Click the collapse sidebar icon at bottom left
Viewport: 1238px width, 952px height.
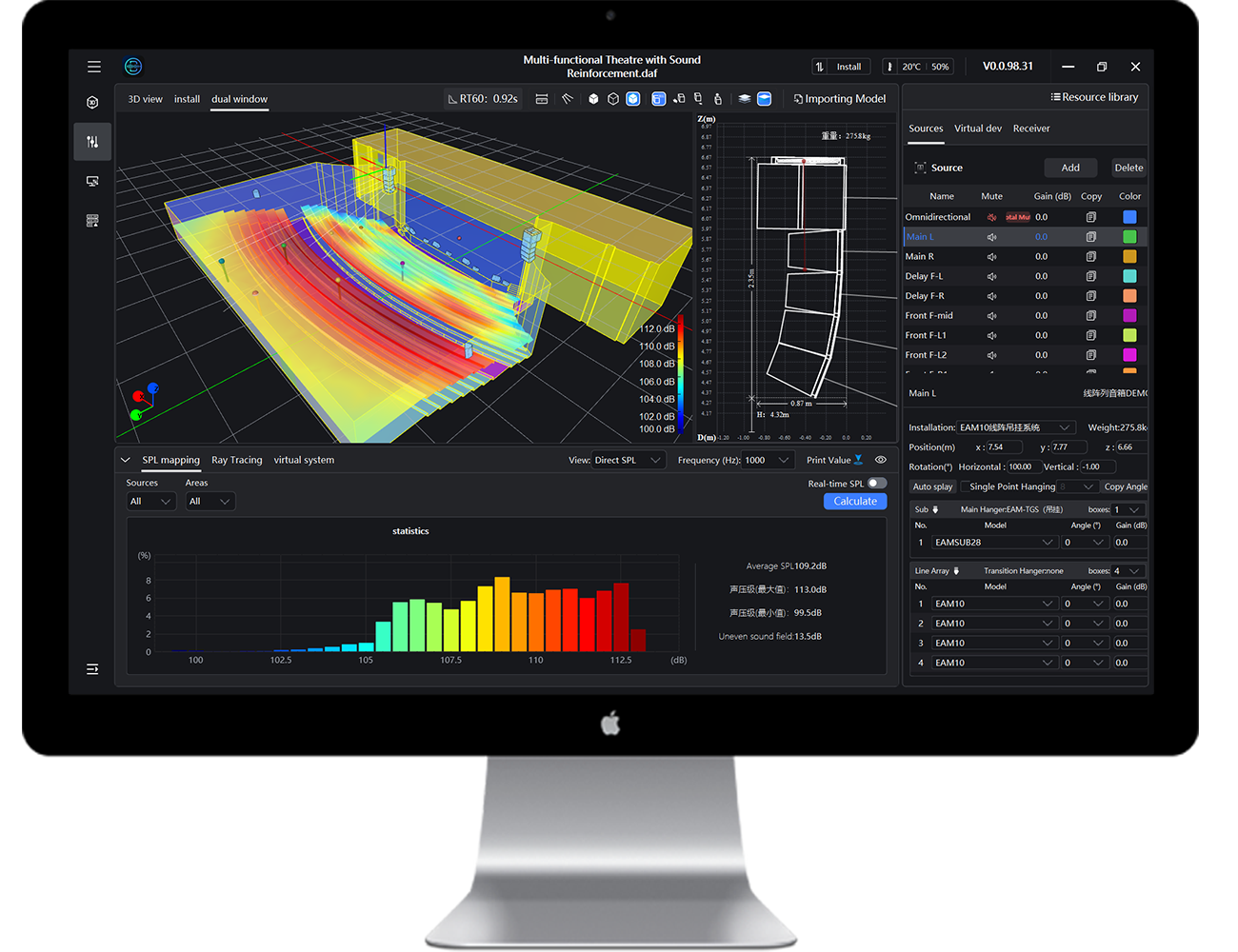point(92,669)
